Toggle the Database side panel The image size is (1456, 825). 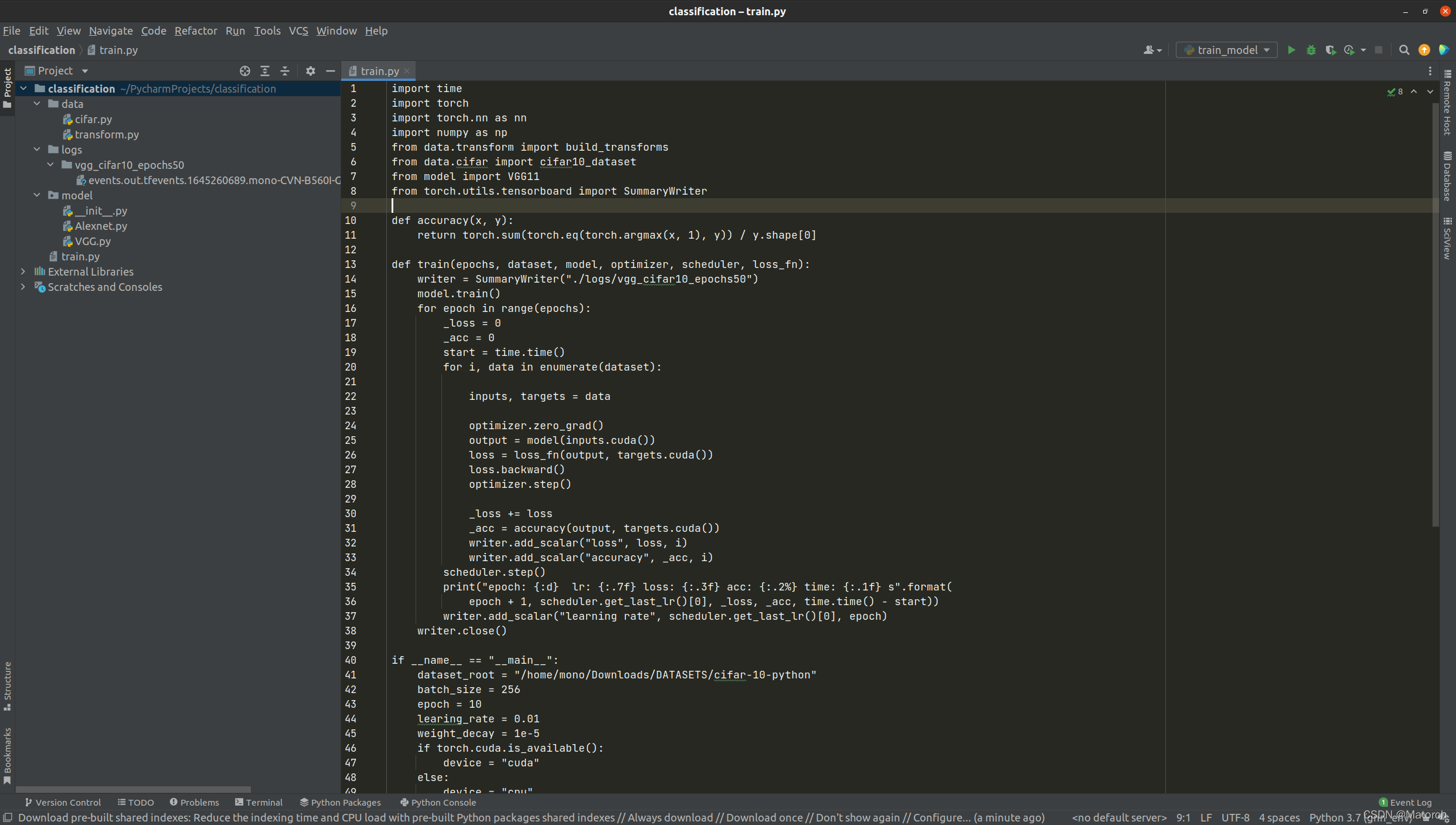coord(1447,176)
